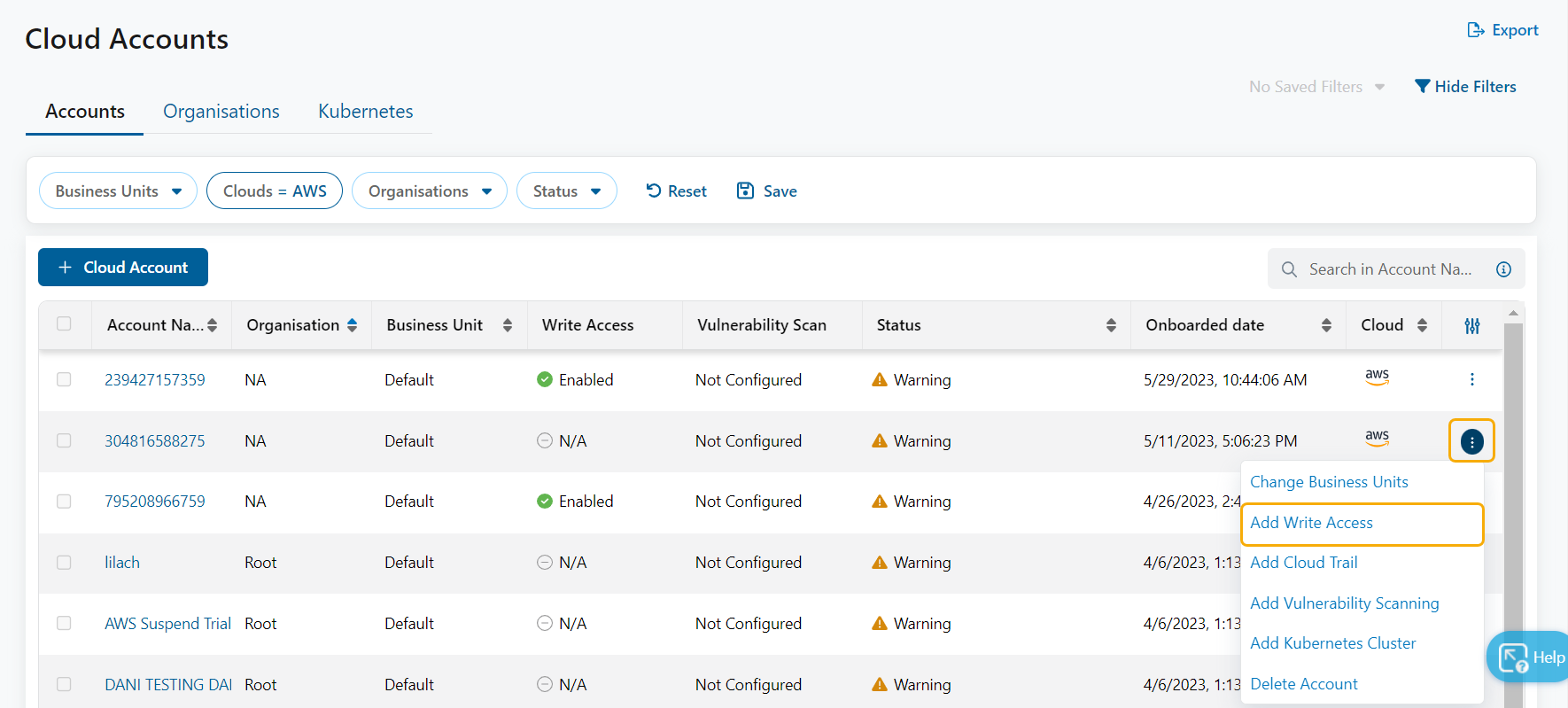The image size is (1568, 708).
Task: Click the + Cloud Account button
Action: [123, 268]
